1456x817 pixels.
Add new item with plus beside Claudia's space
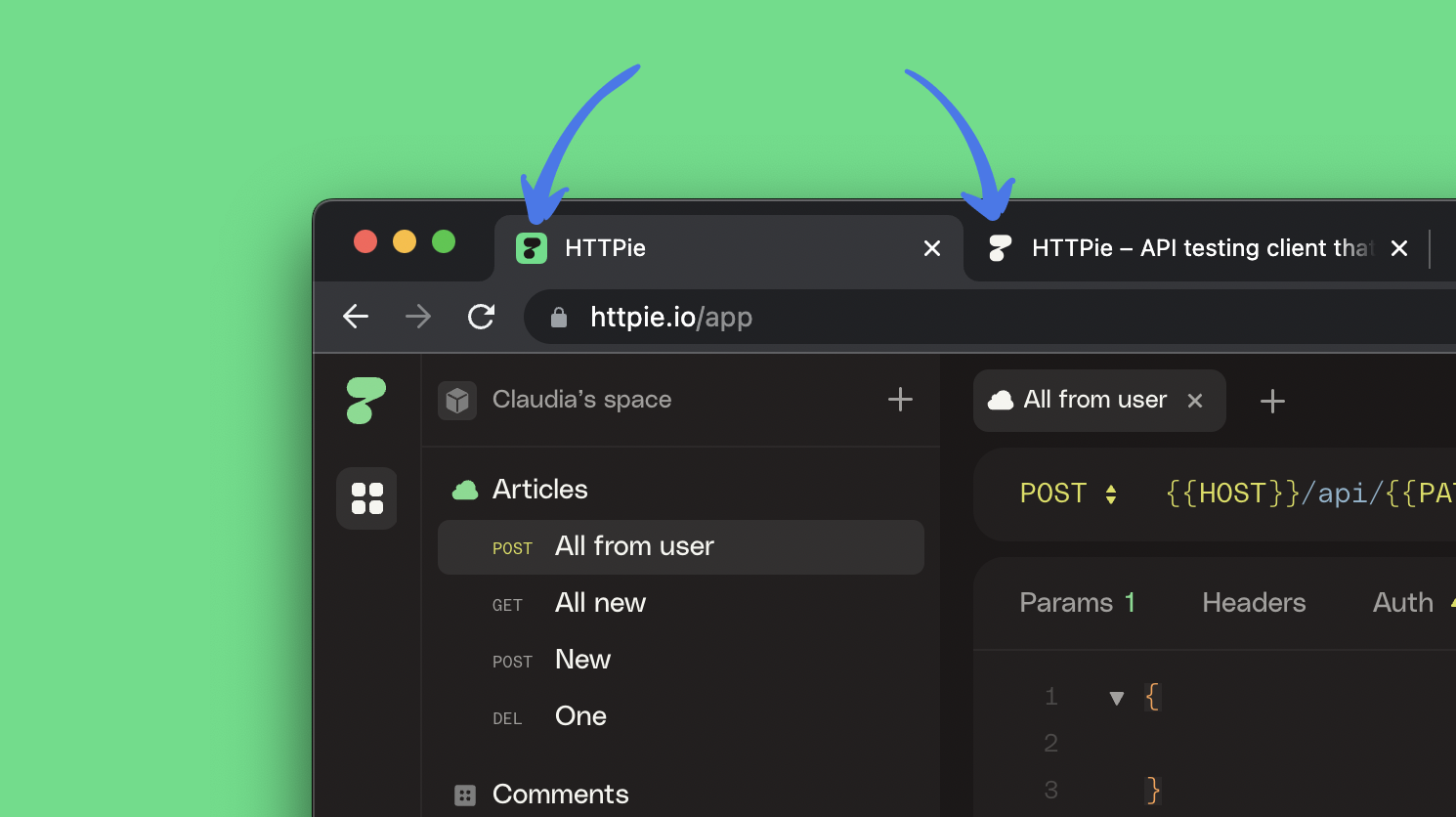[900, 400]
